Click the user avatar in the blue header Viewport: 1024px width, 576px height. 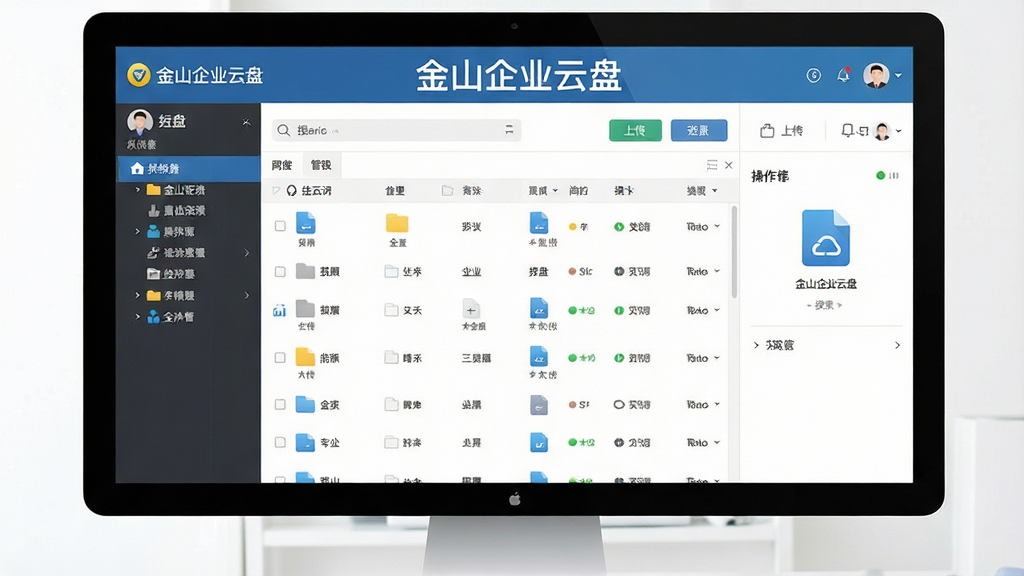pos(876,76)
